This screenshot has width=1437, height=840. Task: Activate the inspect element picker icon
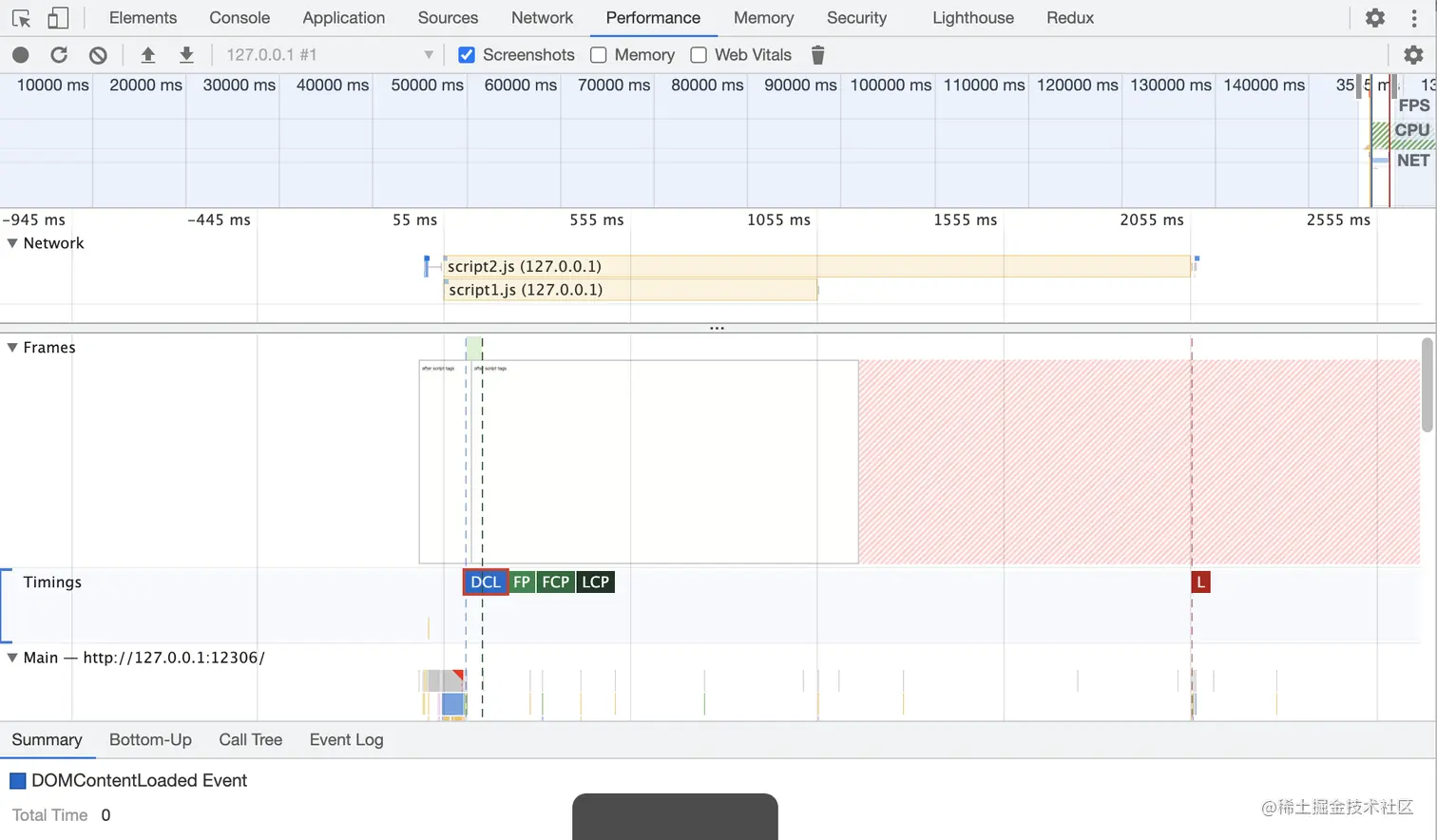point(21,18)
